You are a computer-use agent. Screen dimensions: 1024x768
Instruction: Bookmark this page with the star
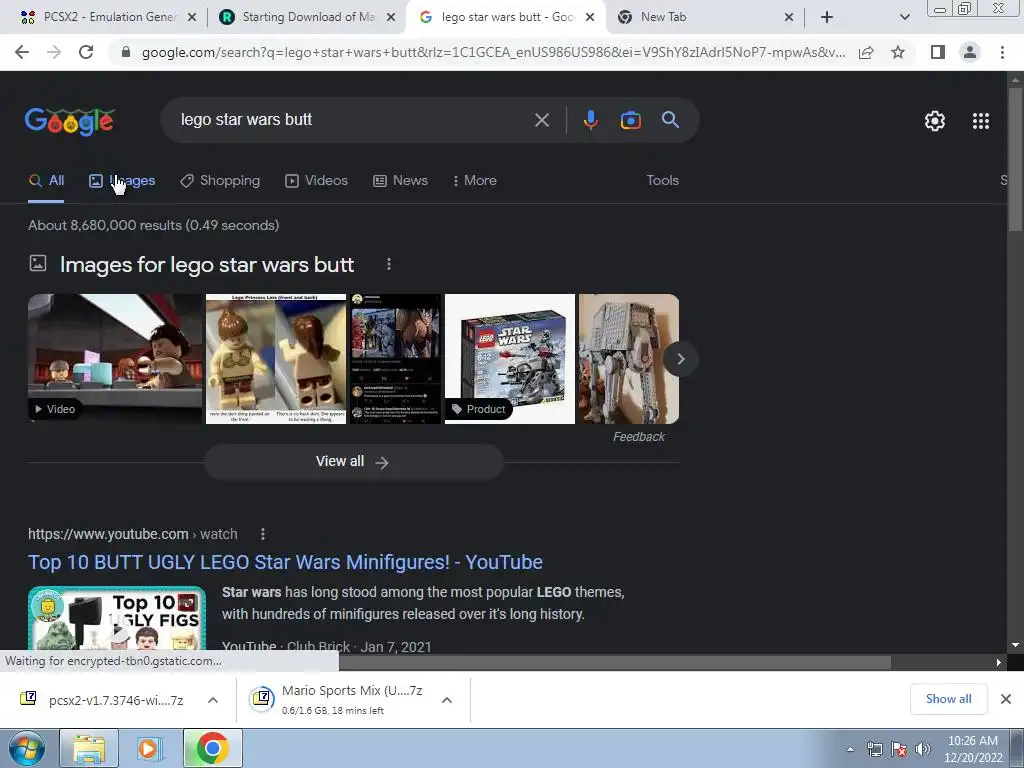point(898,52)
